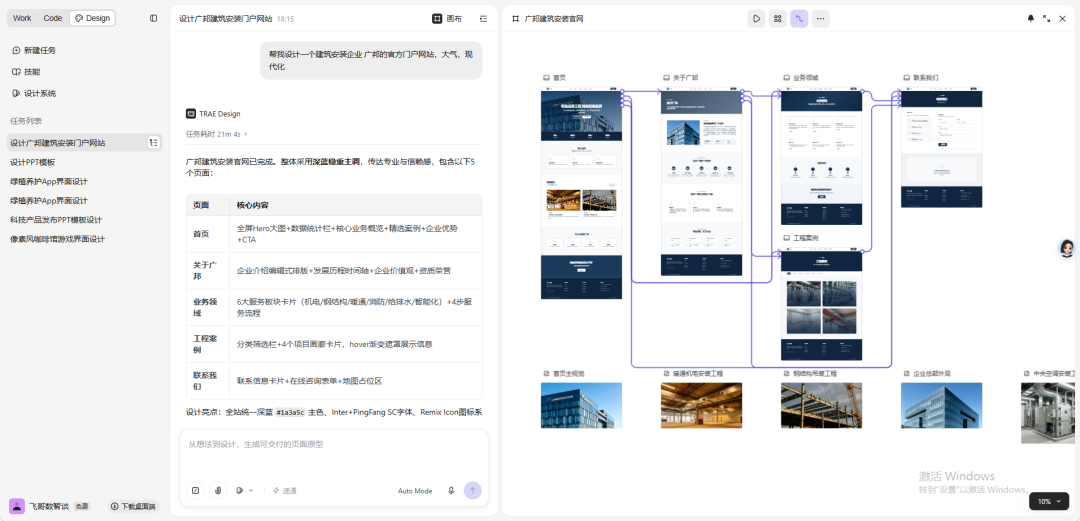Select the 首页 page frame label

click(x=554, y=78)
